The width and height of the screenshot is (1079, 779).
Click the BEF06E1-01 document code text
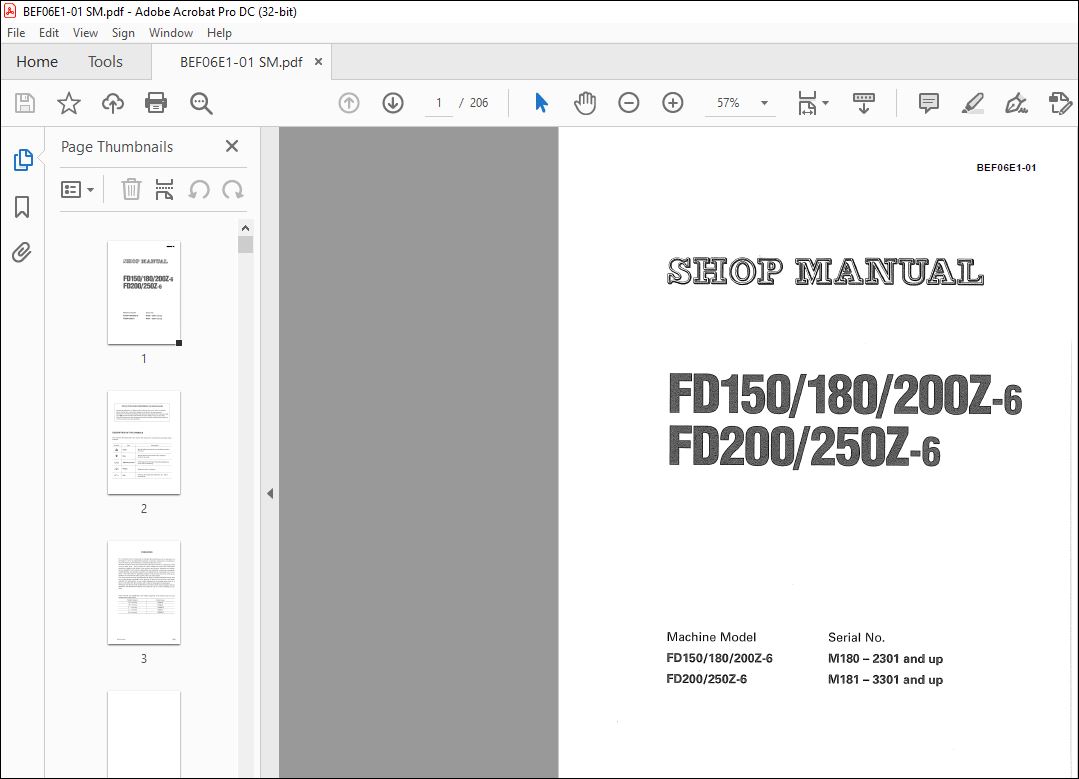(x=1006, y=167)
